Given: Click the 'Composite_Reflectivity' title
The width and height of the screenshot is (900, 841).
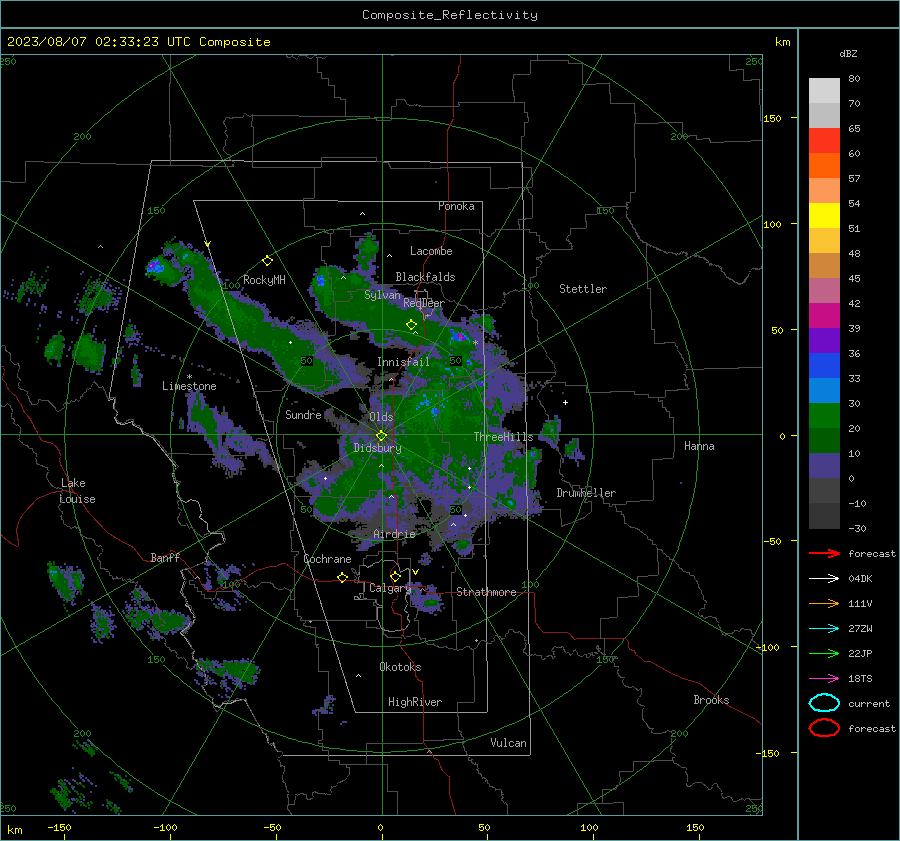Looking at the screenshot, I should 450,15.
